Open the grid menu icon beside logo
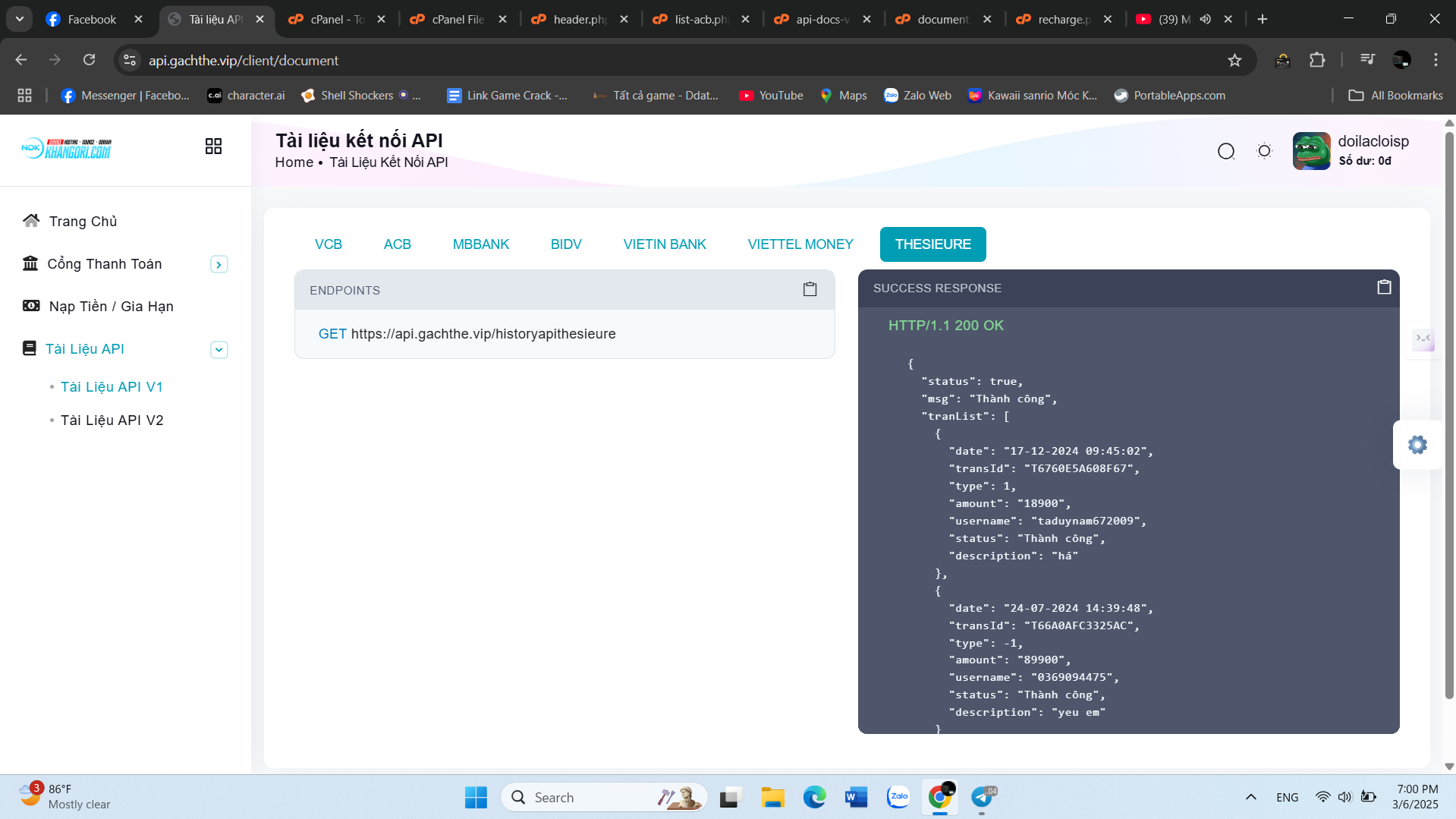This screenshot has height=819, width=1456. coord(213,146)
